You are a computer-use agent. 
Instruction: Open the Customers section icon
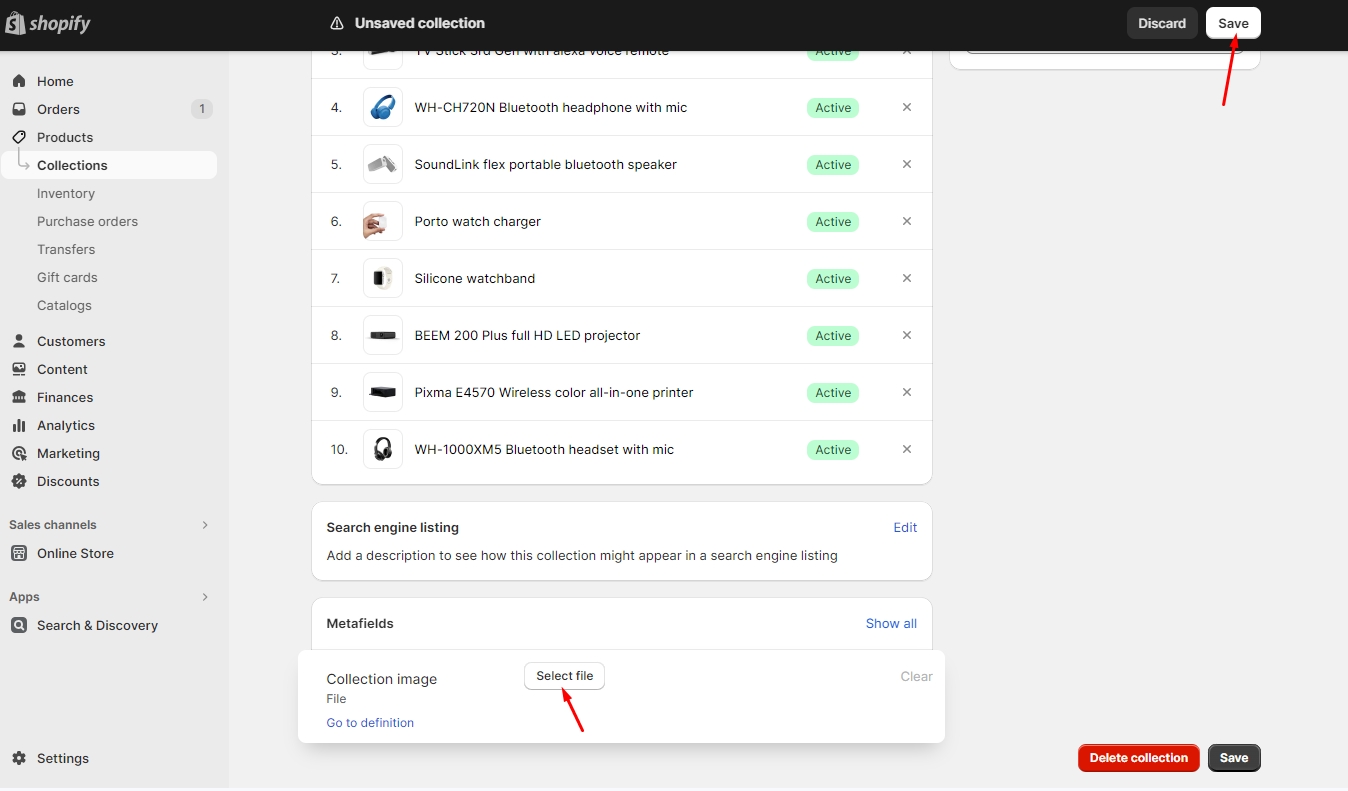pyautogui.click(x=19, y=341)
